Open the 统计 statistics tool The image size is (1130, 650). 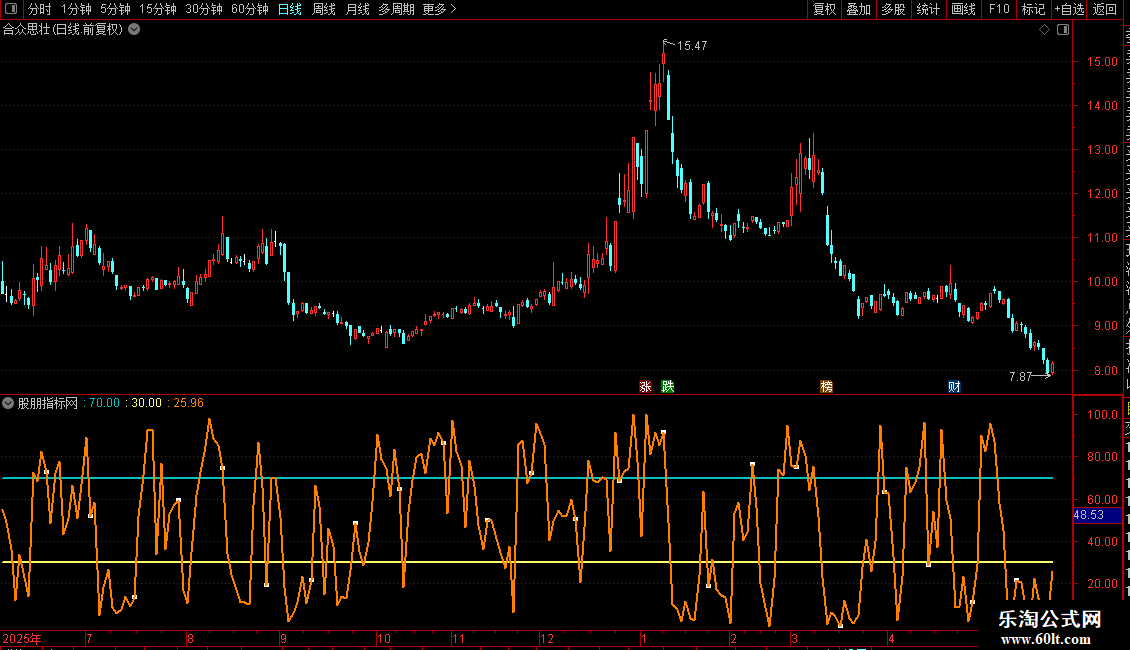(x=927, y=9)
